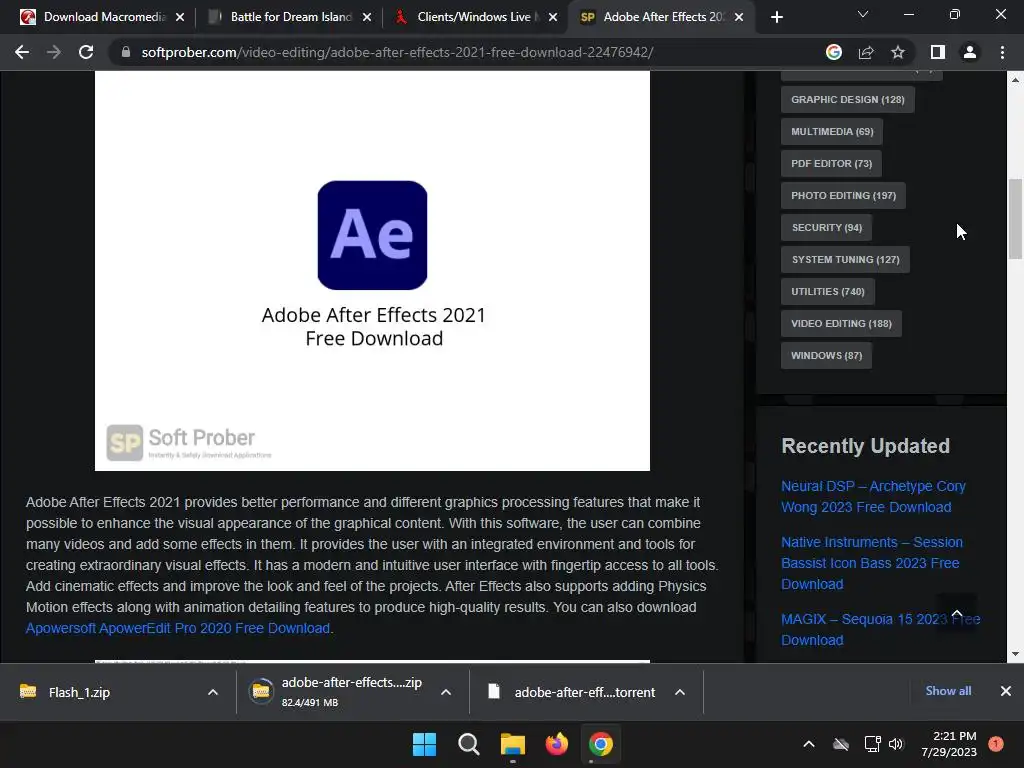The image size is (1024, 768).
Task: Open Multimedia (69) category
Action: pos(832,131)
